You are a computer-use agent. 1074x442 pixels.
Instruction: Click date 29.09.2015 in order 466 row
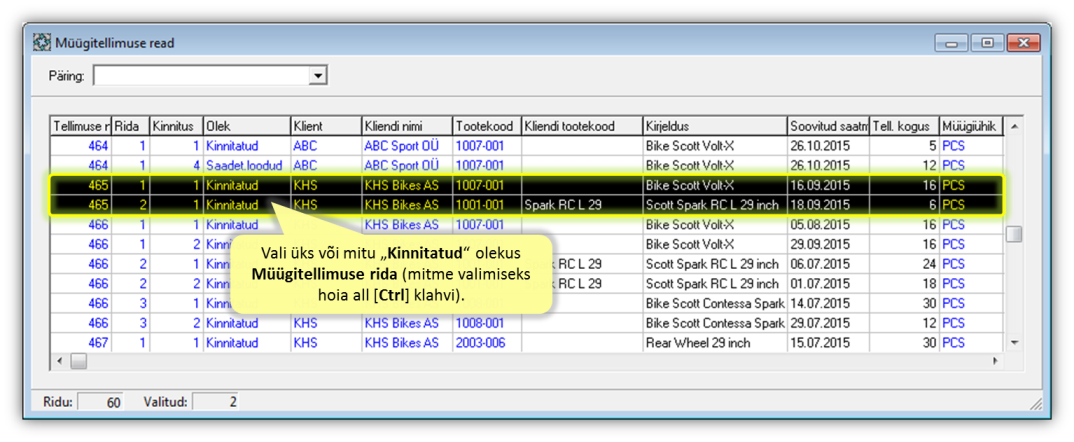coord(828,244)
